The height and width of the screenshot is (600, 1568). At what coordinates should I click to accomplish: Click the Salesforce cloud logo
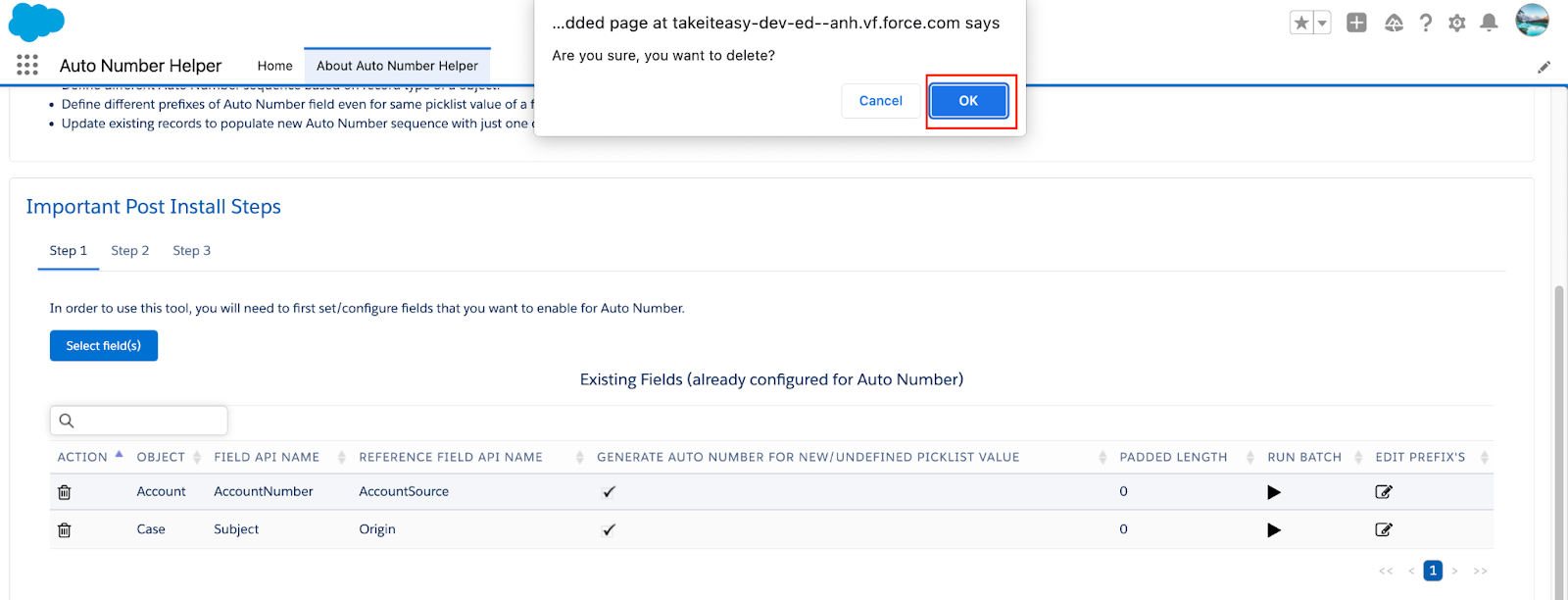pyautogui.click(x=36, y=22)
